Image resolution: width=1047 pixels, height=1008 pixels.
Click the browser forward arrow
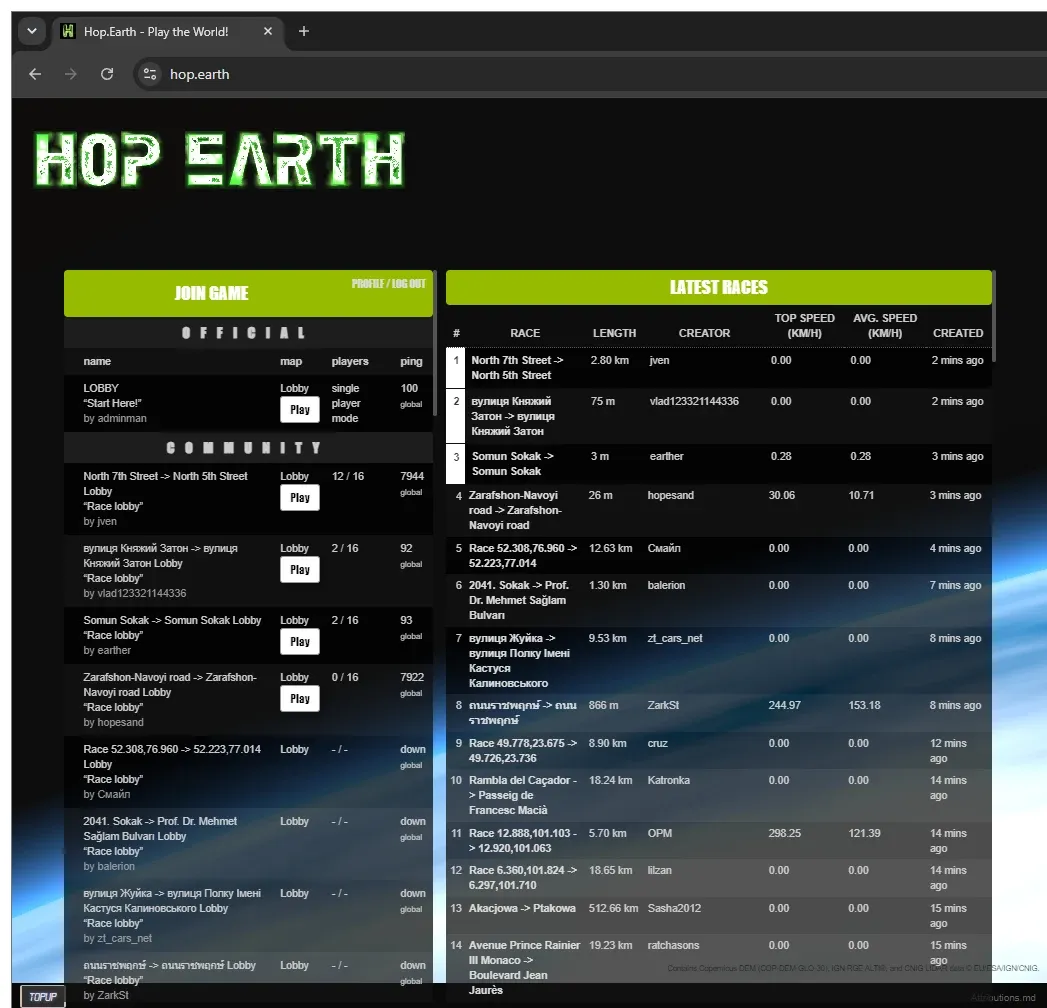click(x=71, y=74)
